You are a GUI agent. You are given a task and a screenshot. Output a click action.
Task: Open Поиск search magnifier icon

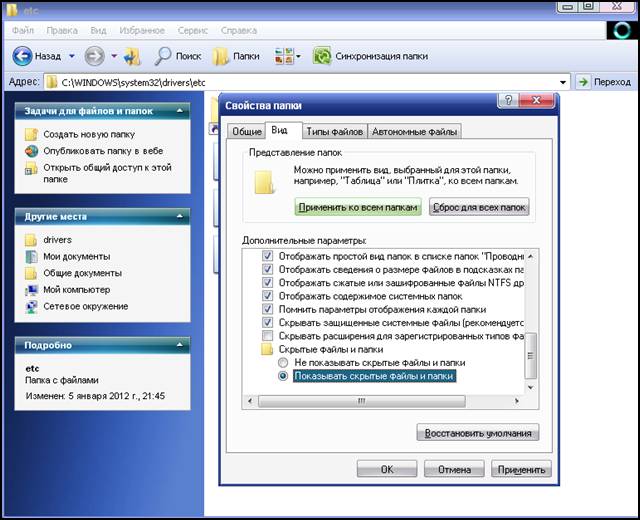pyautogui.click(x=163, y=56)
